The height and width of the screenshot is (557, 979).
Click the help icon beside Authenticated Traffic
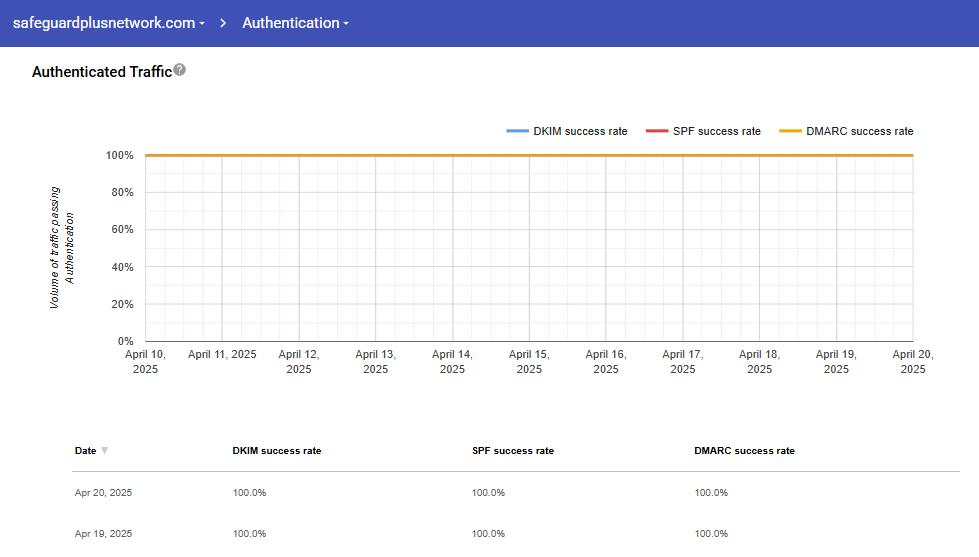point(180,70)
